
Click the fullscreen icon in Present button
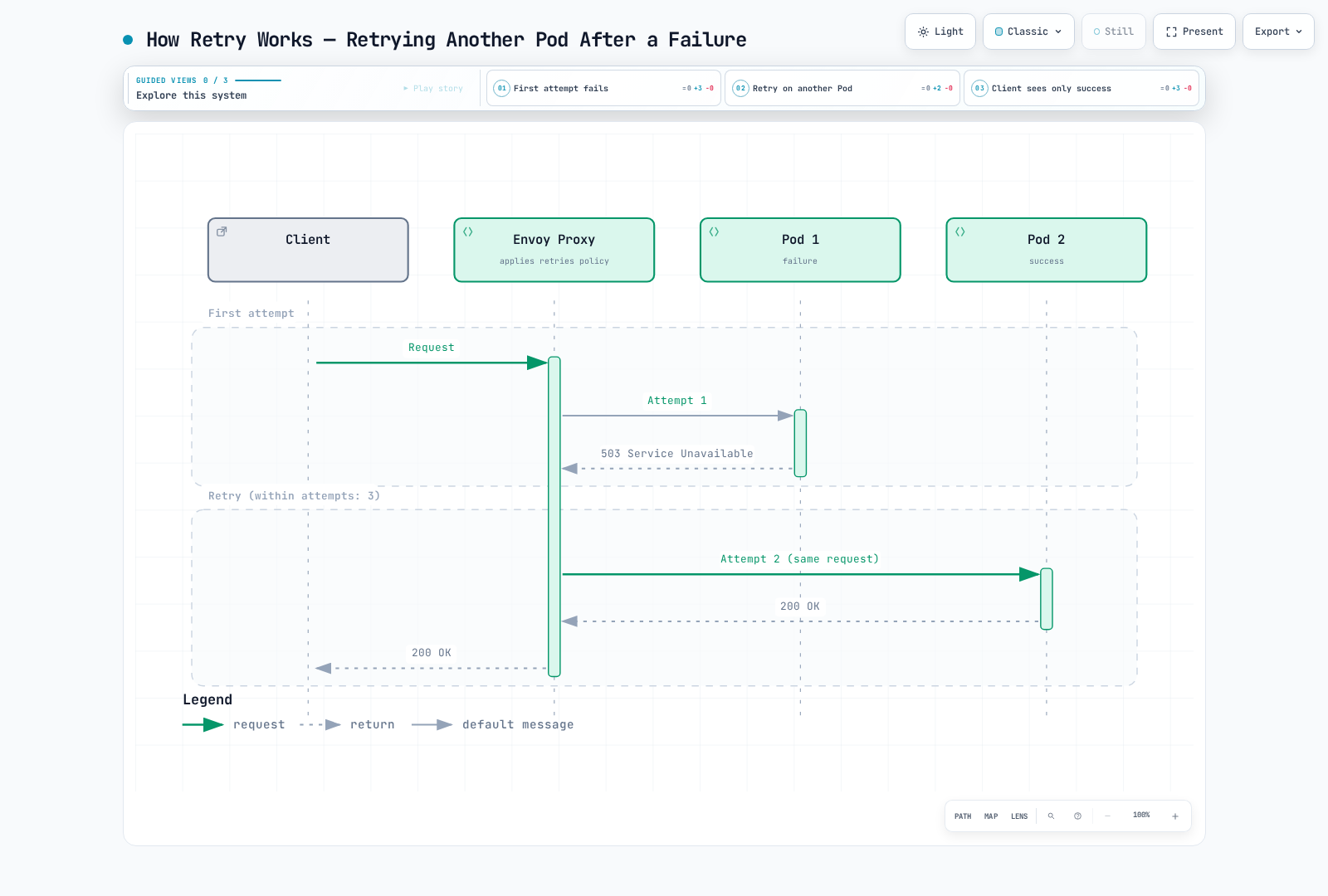pos(1171,32)
